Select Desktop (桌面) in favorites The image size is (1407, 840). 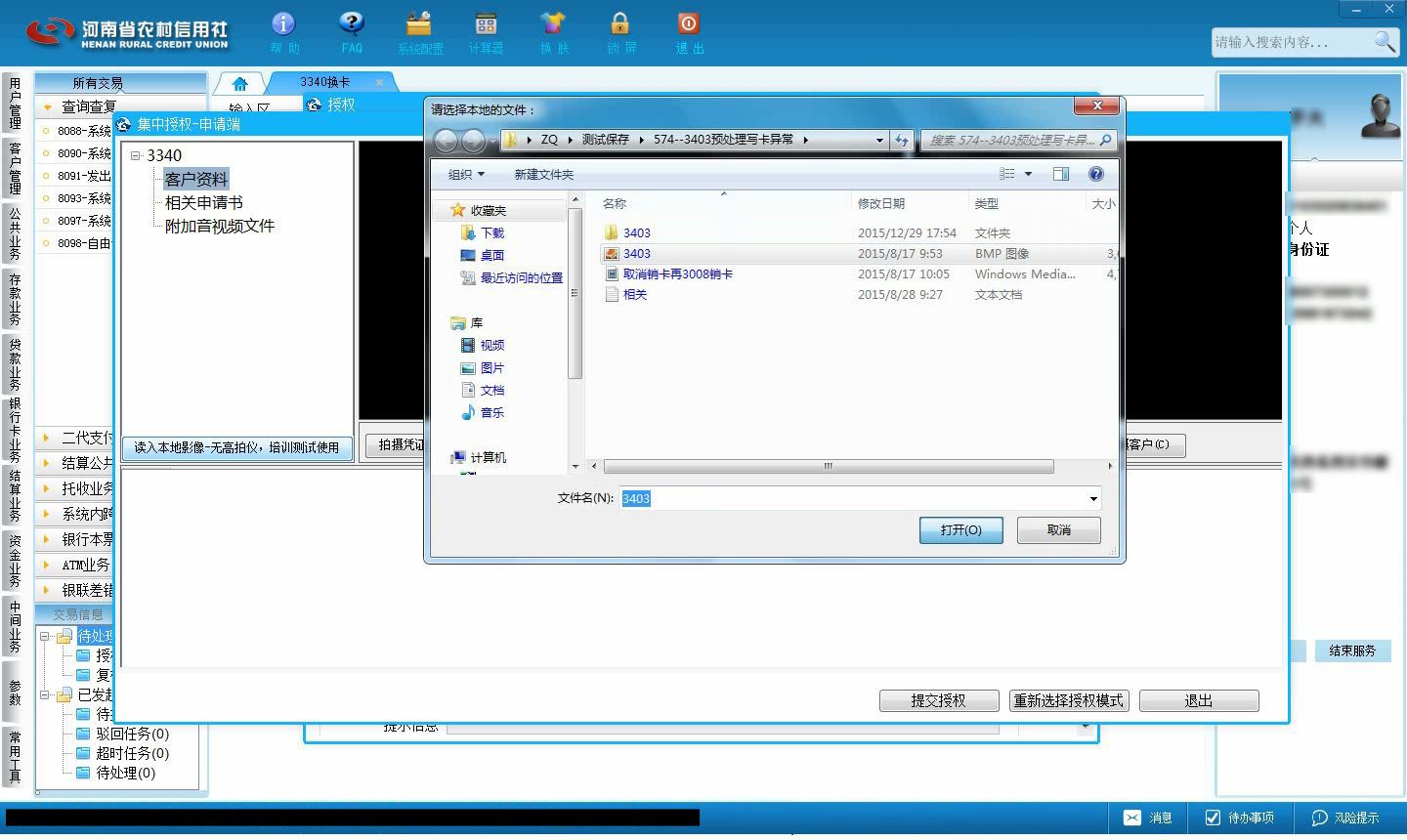(x=482, y=255)
